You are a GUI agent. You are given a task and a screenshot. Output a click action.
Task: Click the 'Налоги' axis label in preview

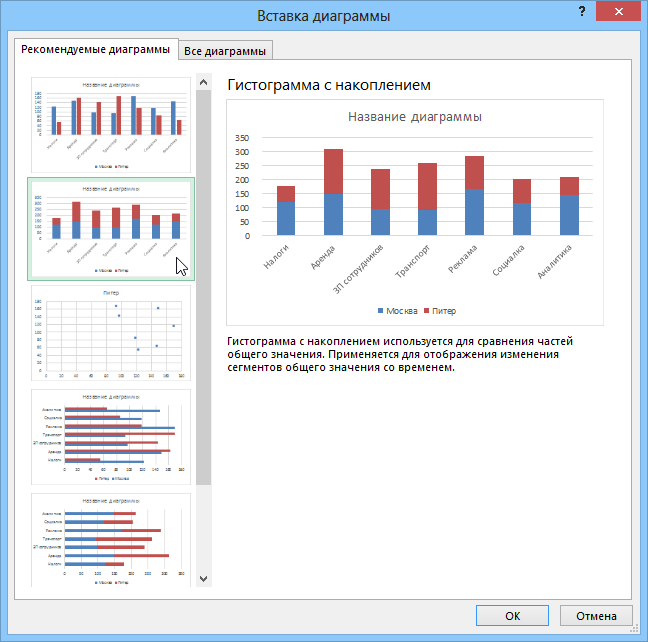(276, 256)
